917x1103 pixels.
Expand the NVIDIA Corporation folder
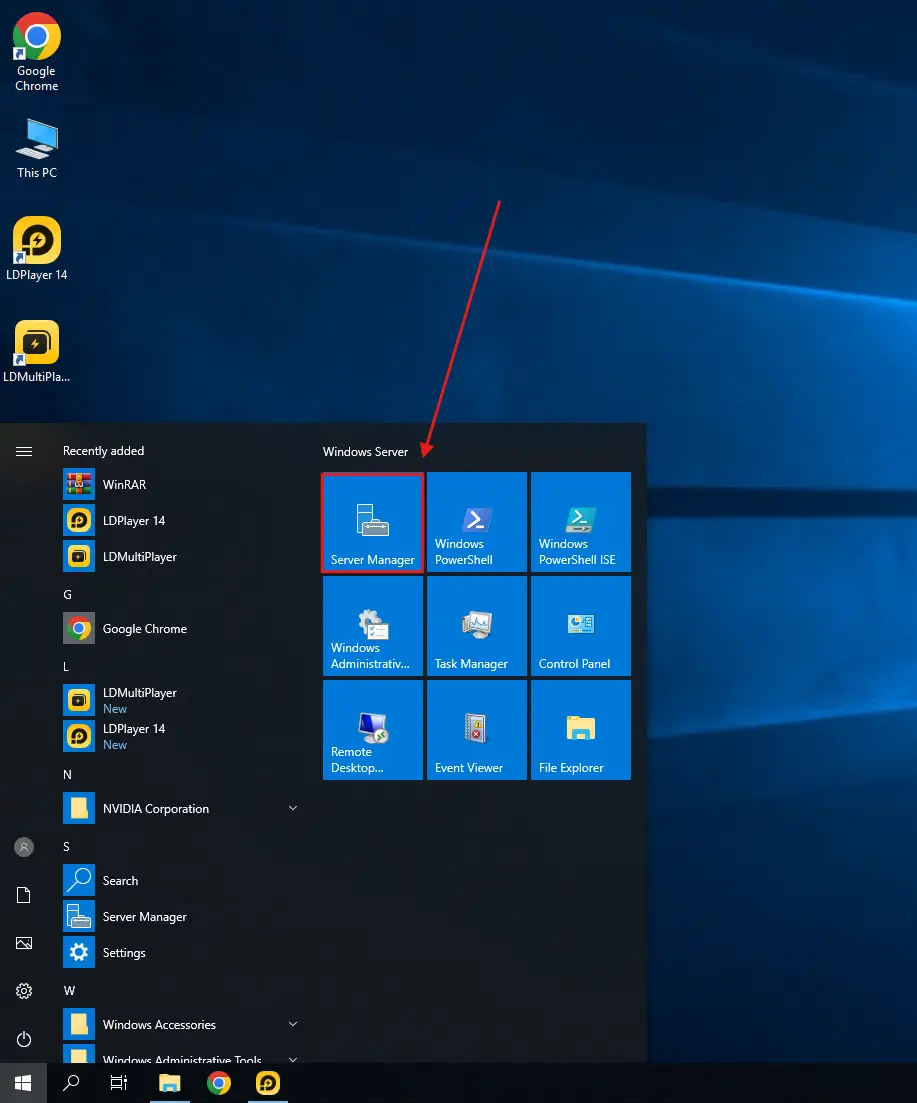coord(181,809)
